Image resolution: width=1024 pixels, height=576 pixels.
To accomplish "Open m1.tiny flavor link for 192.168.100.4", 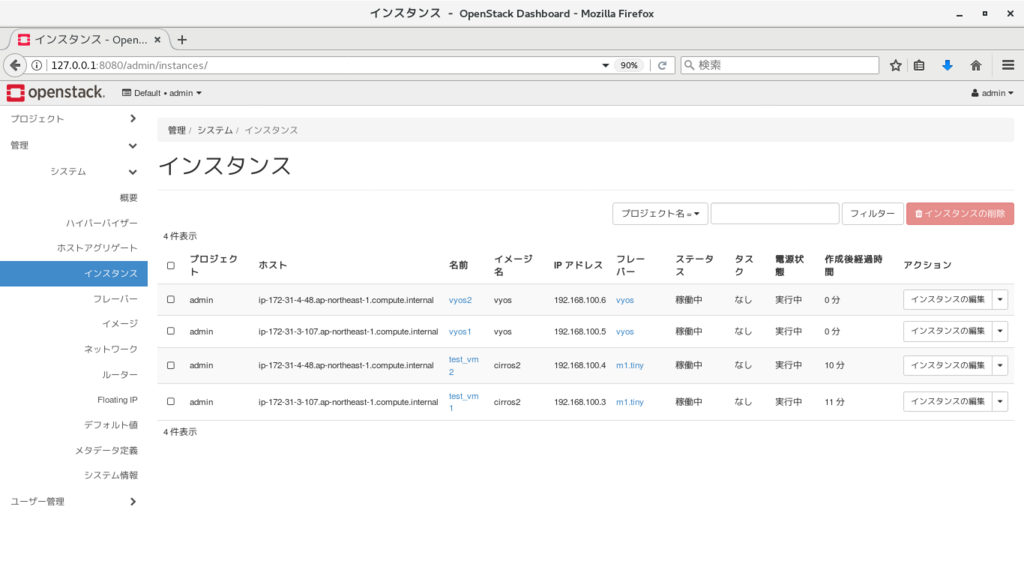I will click(630, 366).
